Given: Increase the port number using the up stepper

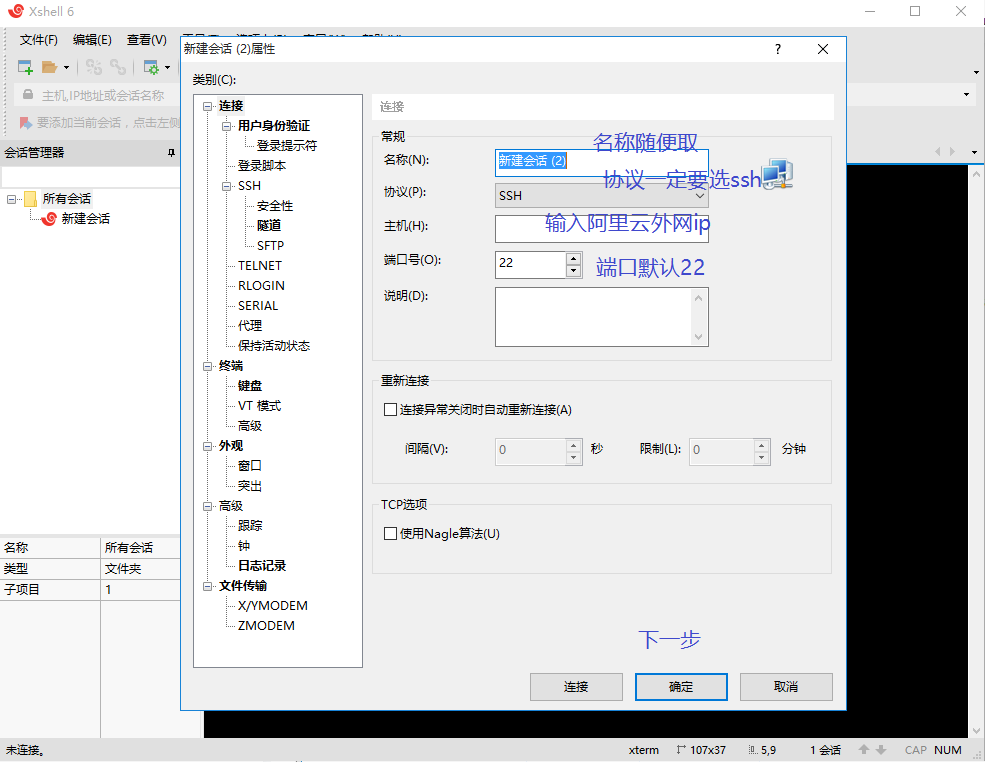Looking at the screenshot, I should click(571, 258).
